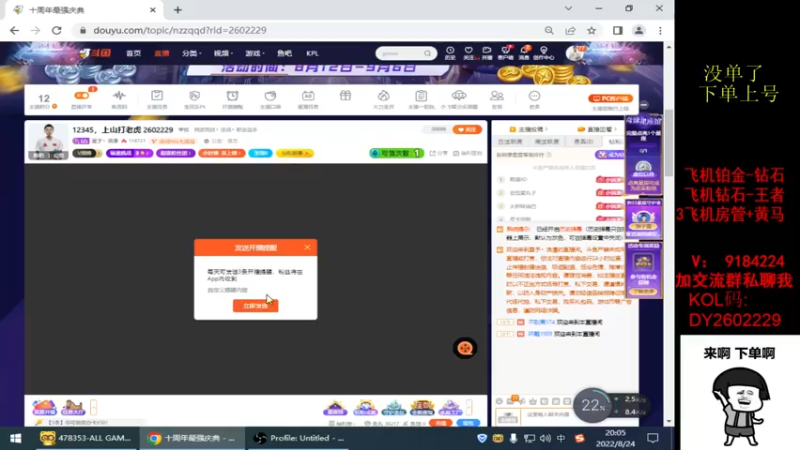Viewport: 800px width, 450px height.
Task: Expand the 主播投稿 link in chat panel
Action: point(528,129)
